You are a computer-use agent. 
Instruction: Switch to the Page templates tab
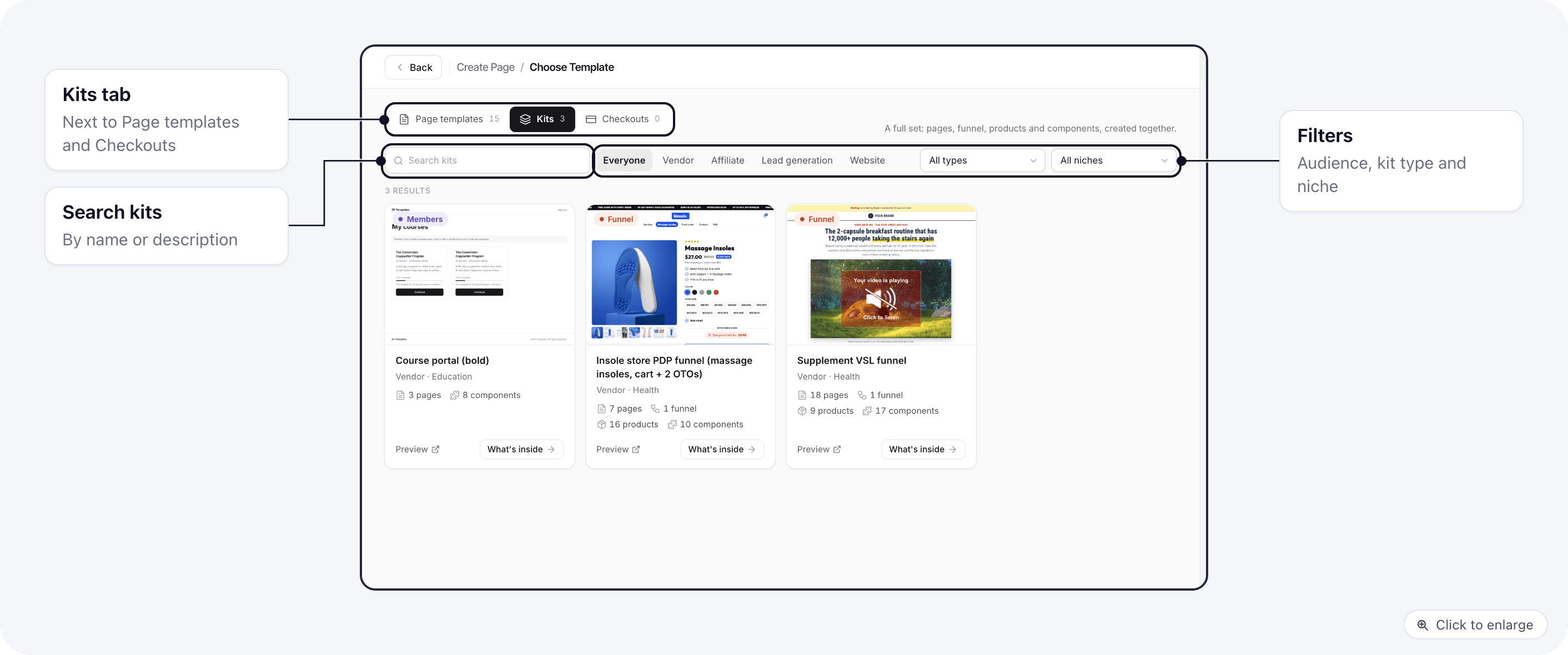(449, 119)
